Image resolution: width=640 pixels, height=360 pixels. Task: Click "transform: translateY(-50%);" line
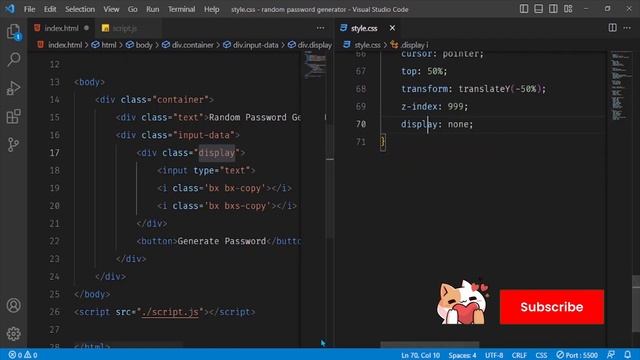coord(473,89)
